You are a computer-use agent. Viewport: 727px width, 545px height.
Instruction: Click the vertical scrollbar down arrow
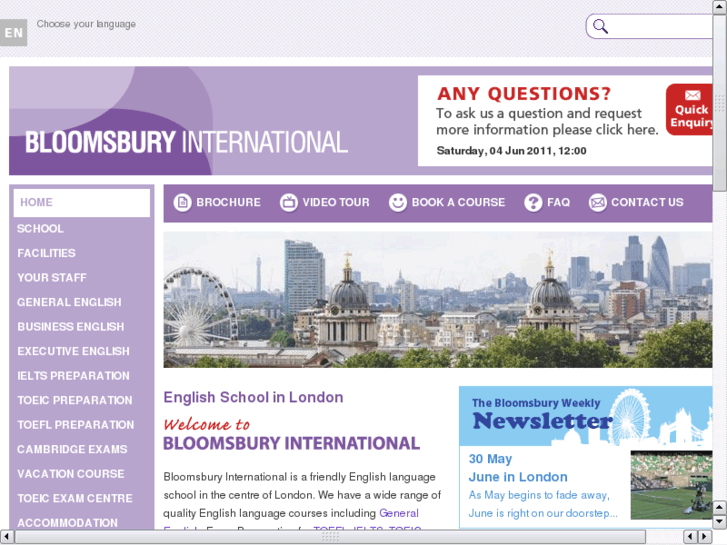pos(720,521)
